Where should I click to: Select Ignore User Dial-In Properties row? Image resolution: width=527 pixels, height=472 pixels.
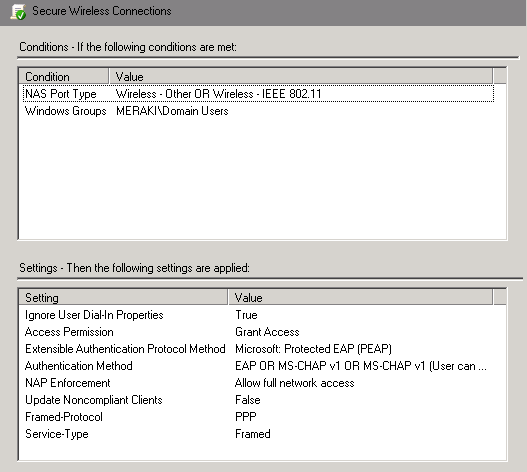(x=262, y=315)
